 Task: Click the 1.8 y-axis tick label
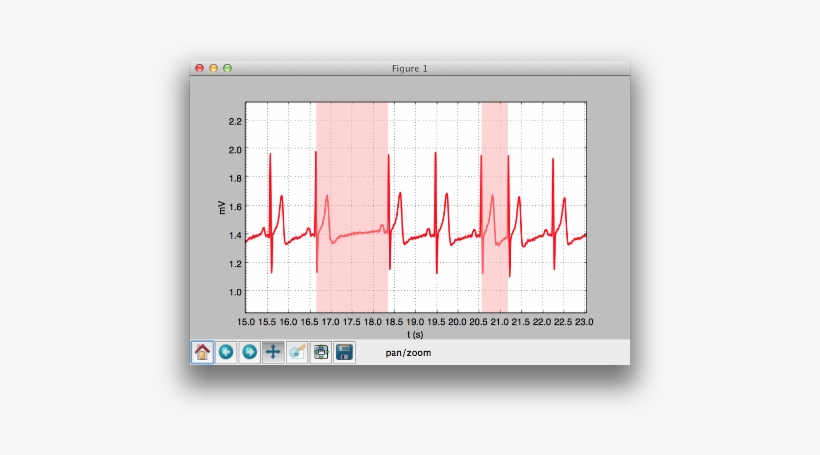(235, 178)
